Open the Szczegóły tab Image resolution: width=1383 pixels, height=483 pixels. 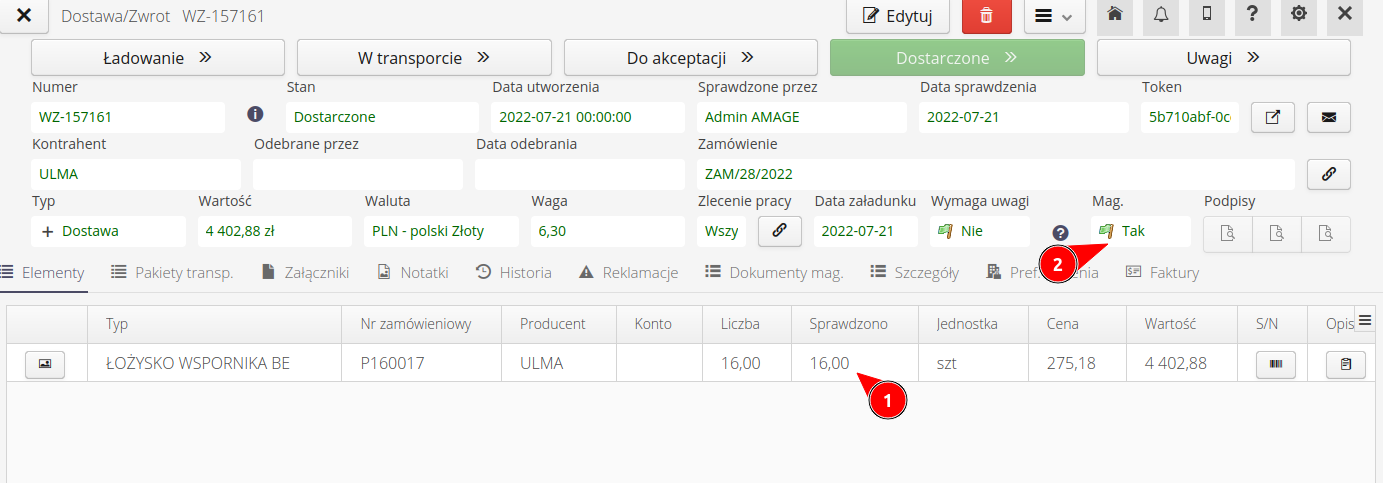coord(915,272)
